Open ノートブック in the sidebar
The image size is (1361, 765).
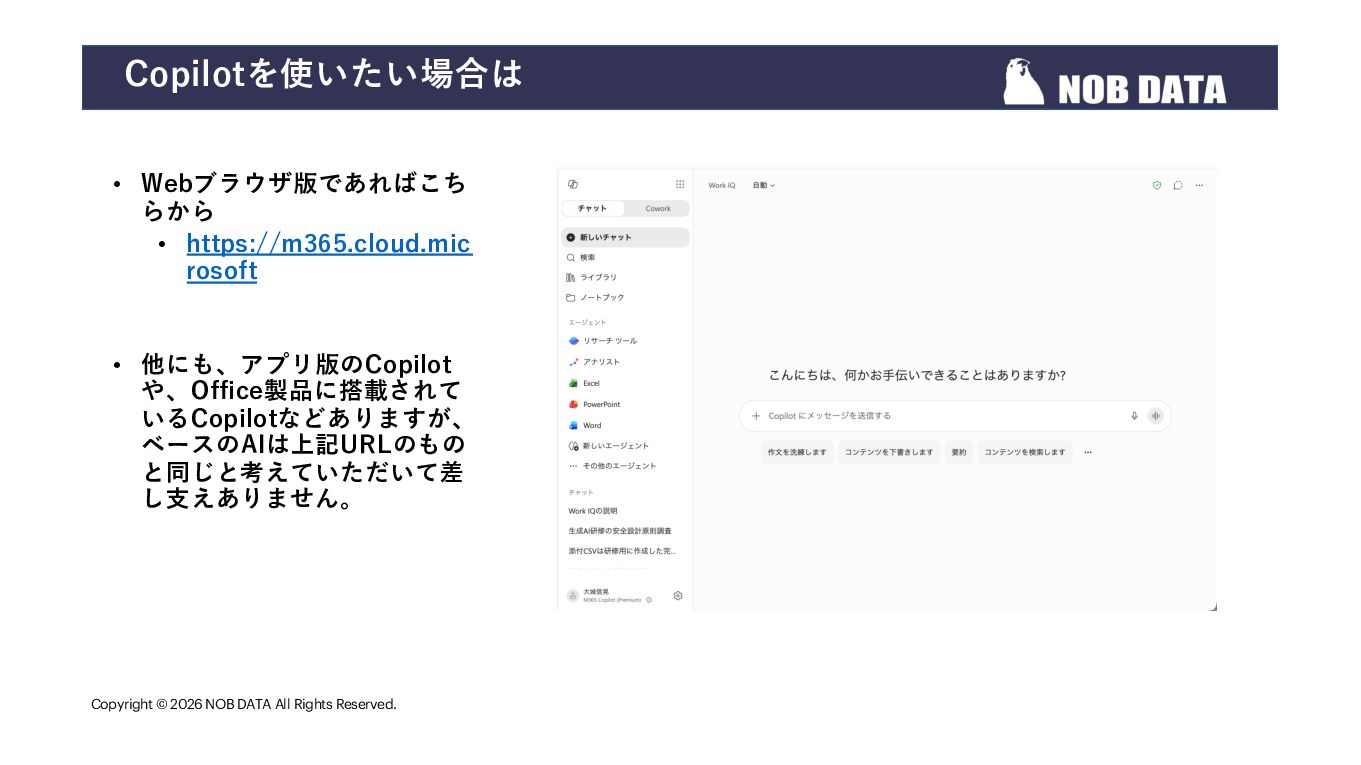pyautogui.click(x=625, y=297)
